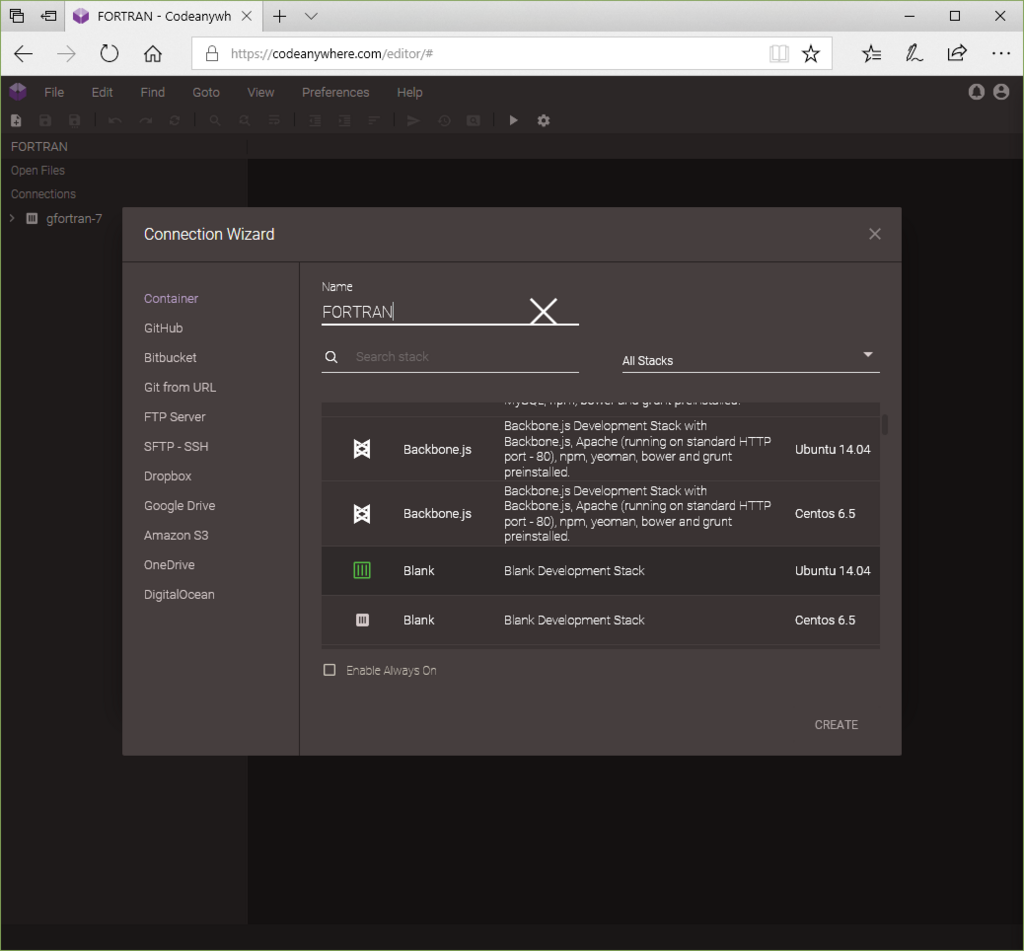Clear the Name field with X icon
Viewport: 1024px width, 951px height.
coord(543,311)
